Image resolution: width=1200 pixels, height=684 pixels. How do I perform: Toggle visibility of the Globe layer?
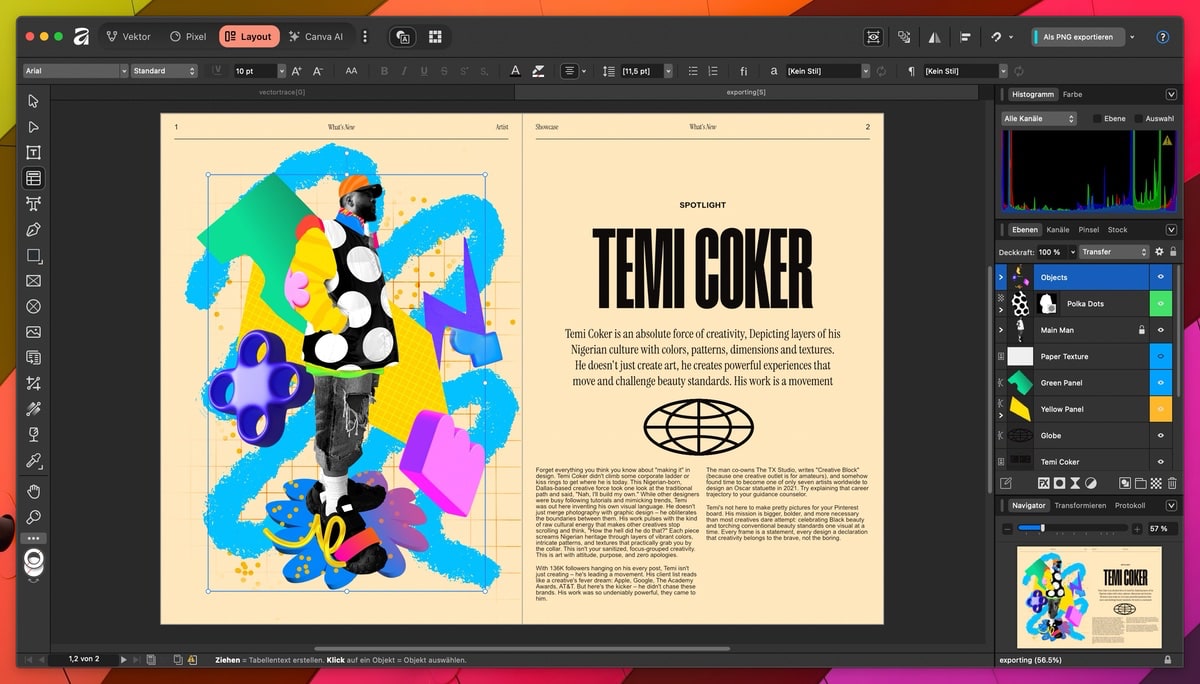1161,436
